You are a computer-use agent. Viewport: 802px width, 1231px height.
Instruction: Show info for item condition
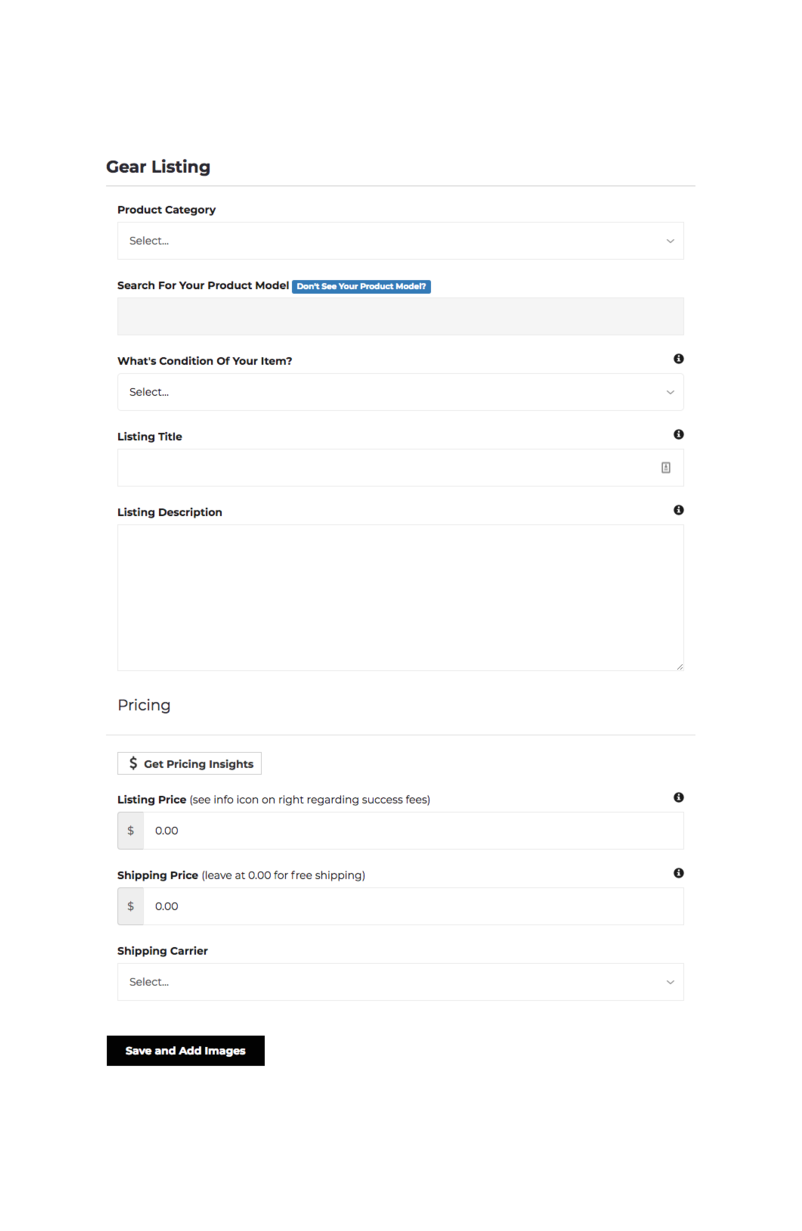click(x=679, y=359)
